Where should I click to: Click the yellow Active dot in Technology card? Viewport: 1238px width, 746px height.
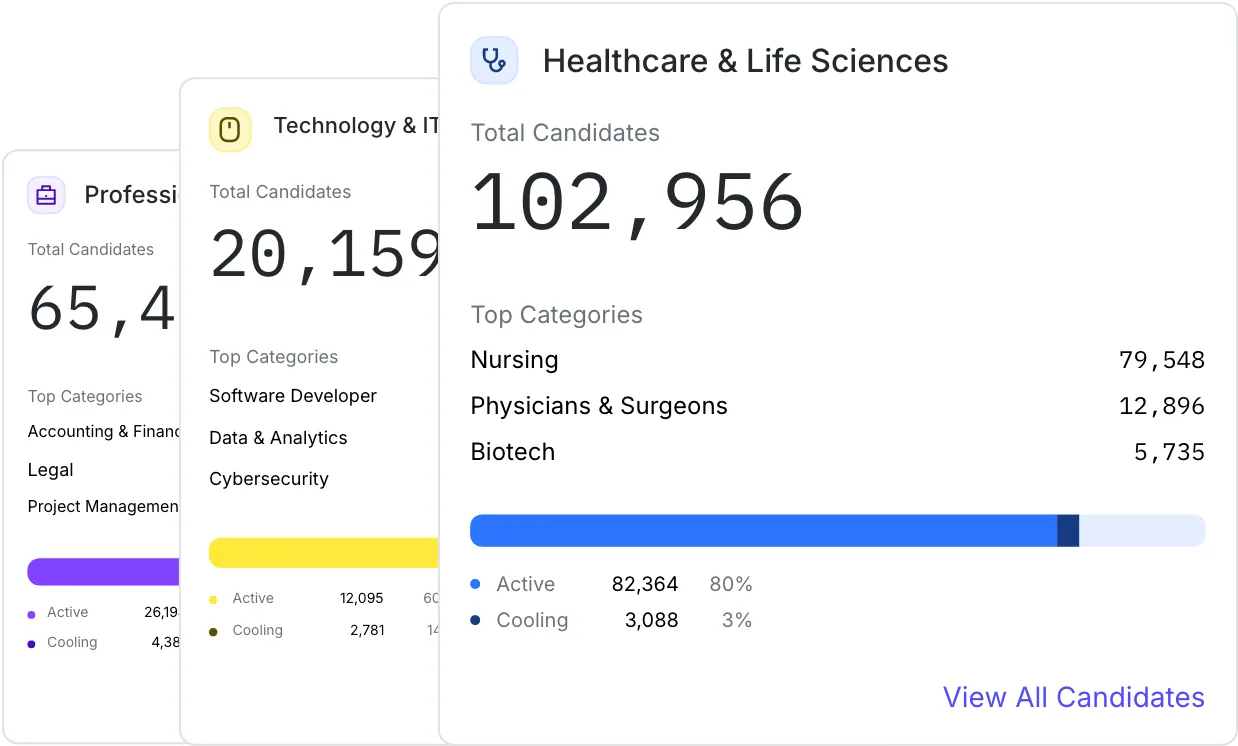coord(213,600)
